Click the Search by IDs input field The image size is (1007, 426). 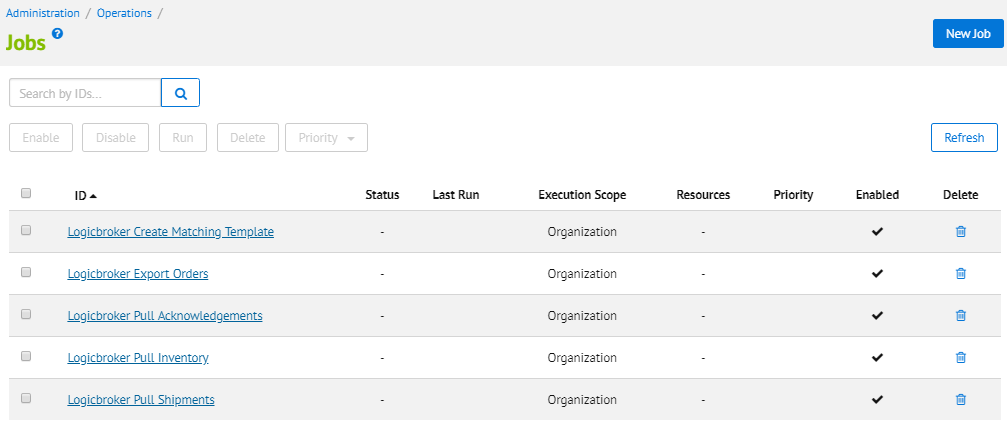coord(85,93)
